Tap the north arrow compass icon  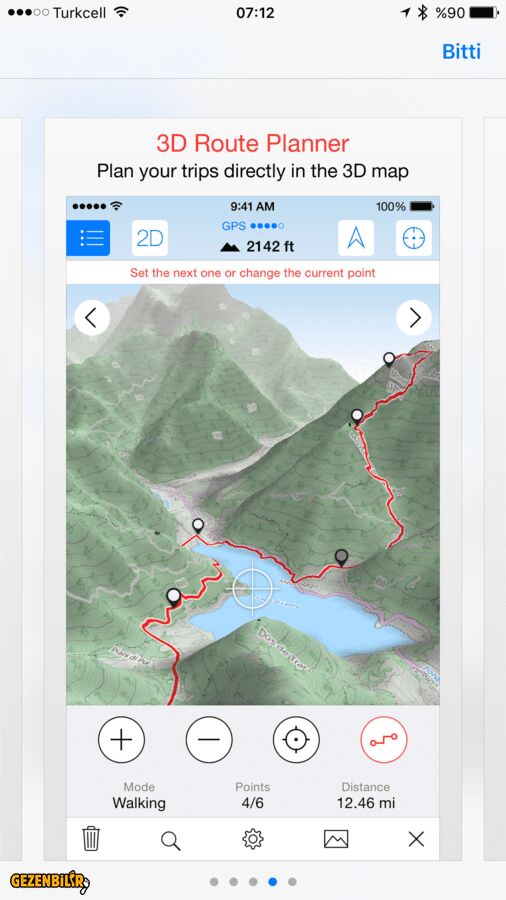[x=356, y=238]
